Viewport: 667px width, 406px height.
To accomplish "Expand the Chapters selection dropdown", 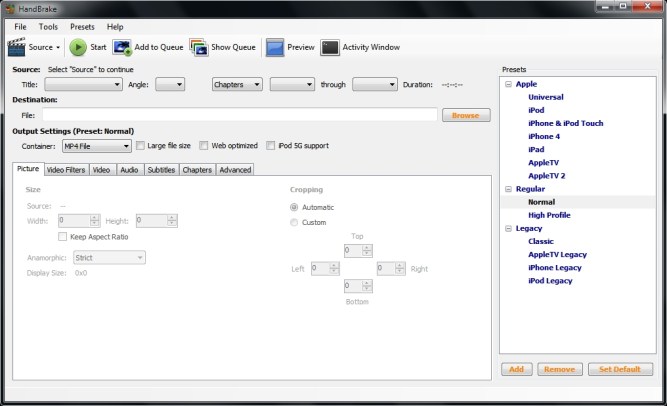I will (237, 85).
